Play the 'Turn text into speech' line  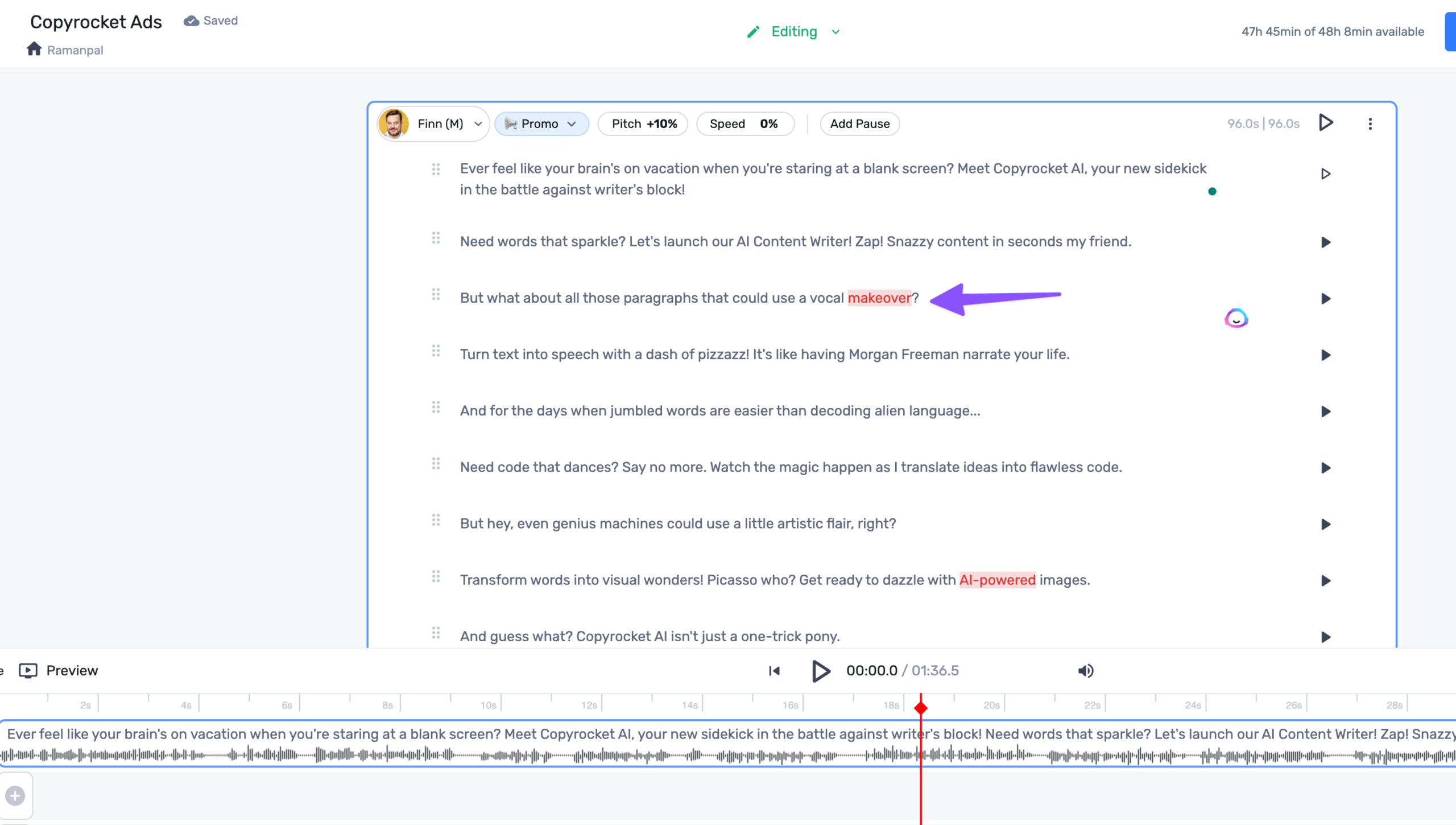[x=1325, y=355]
